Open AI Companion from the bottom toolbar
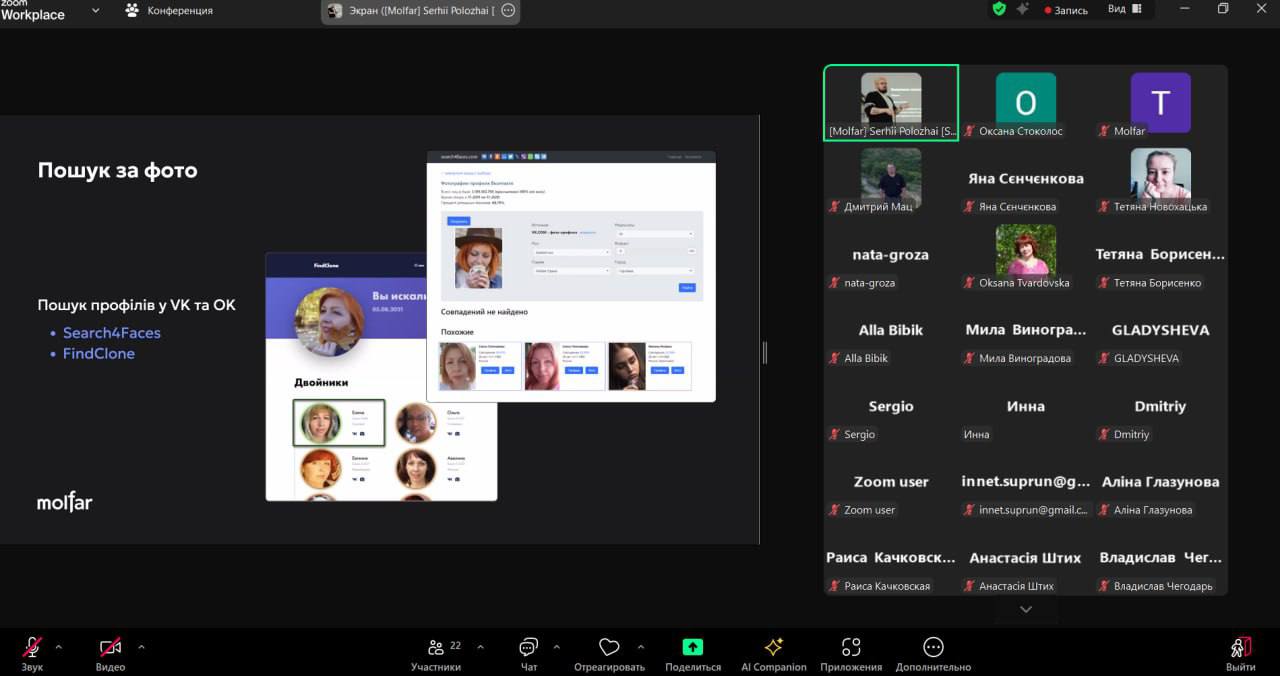The image size is (1280, 676). pos(773,653)
